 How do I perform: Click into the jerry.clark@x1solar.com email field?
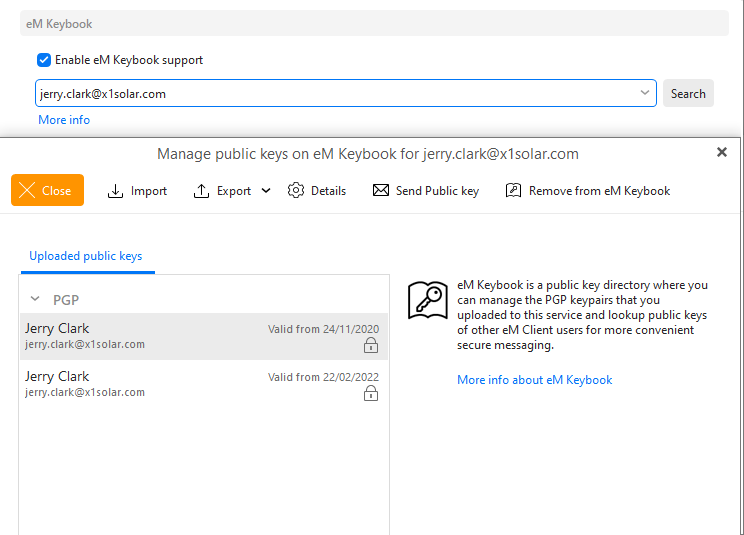[x=330, y=94]
